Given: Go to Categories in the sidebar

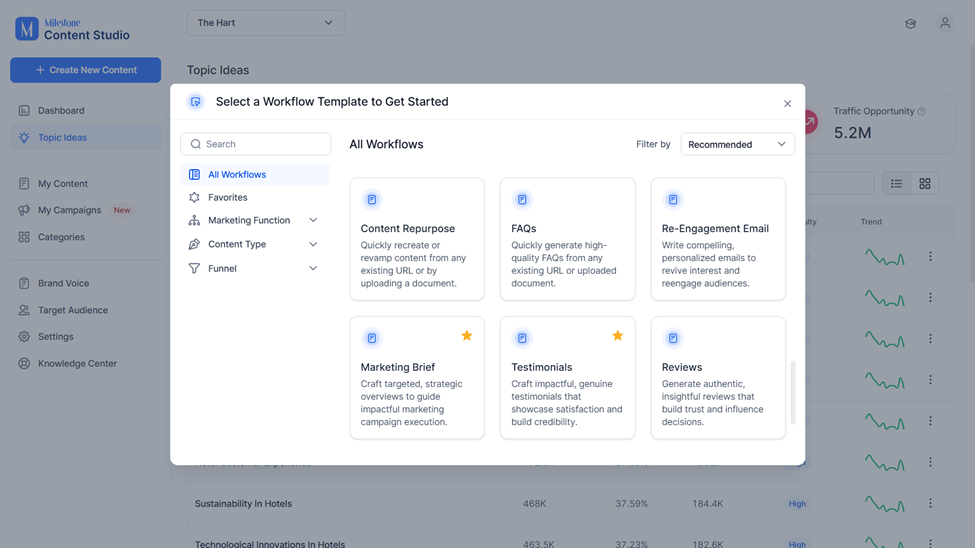Looking at the screenshot, I should click(85, 237).
